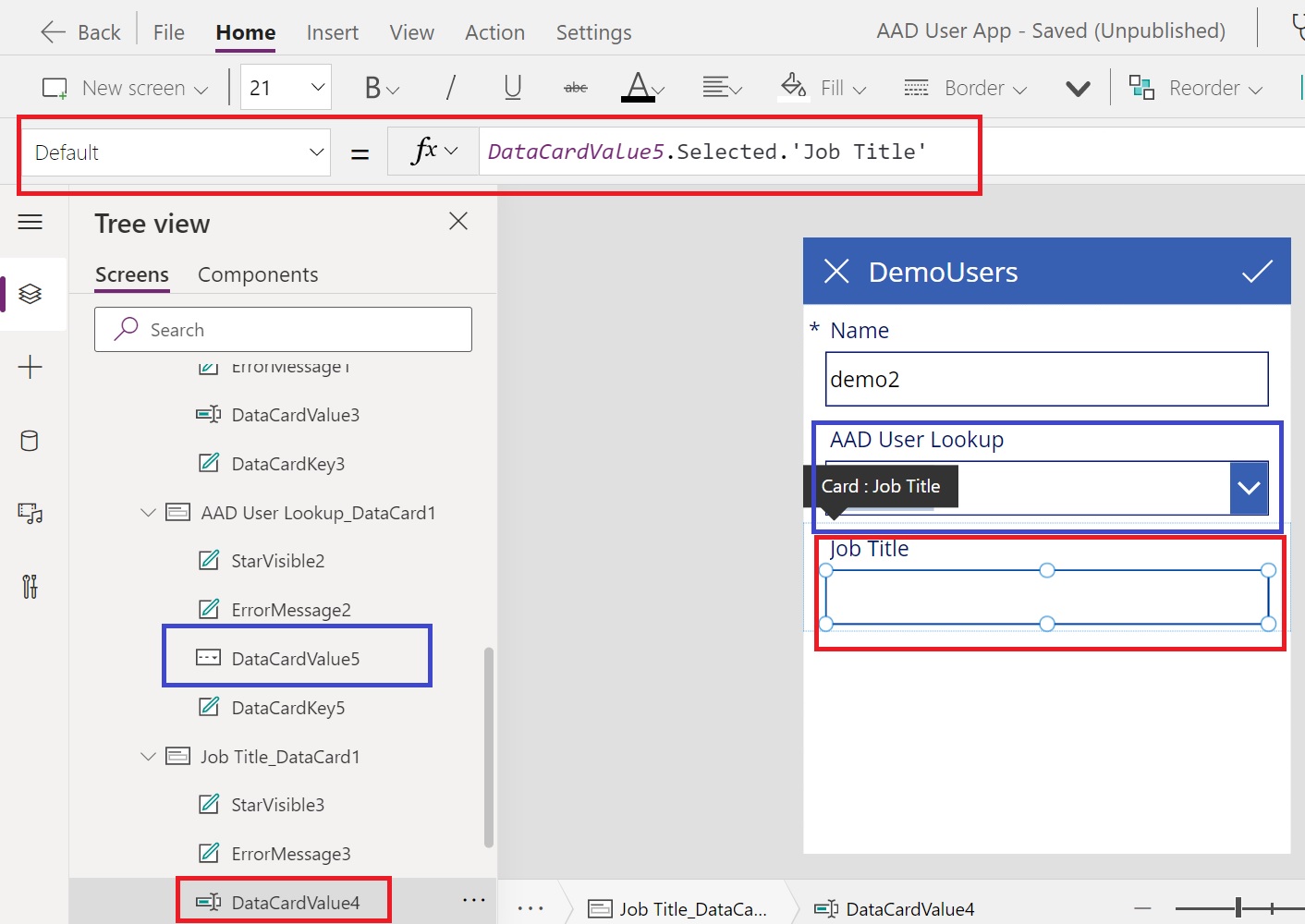The image size is (1305, 924).
Task: Open the font size dropdown showing 21
Action: point(285,87)
